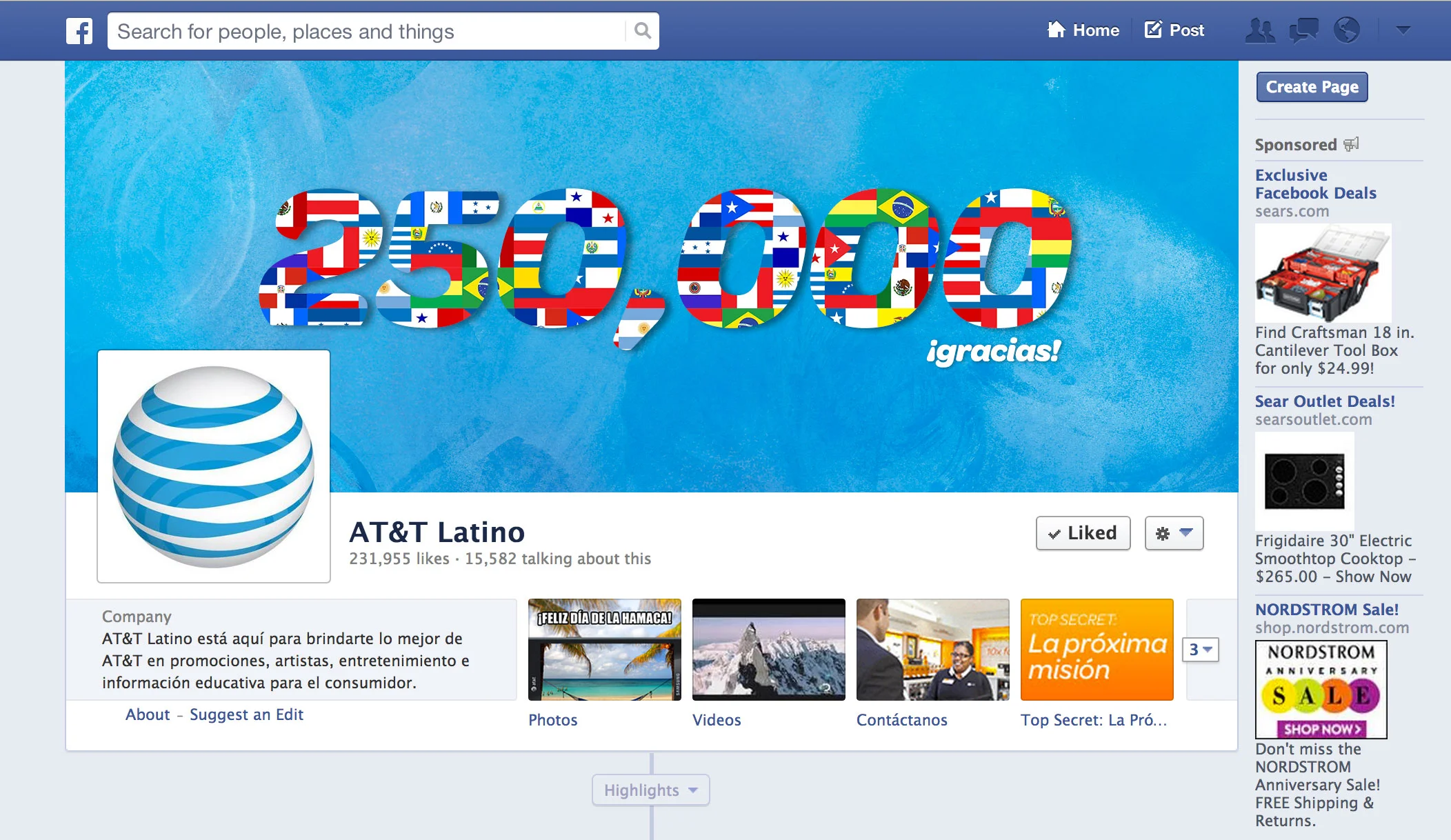Open the orange La próxima misión thumbnail

click(1097, 650)
